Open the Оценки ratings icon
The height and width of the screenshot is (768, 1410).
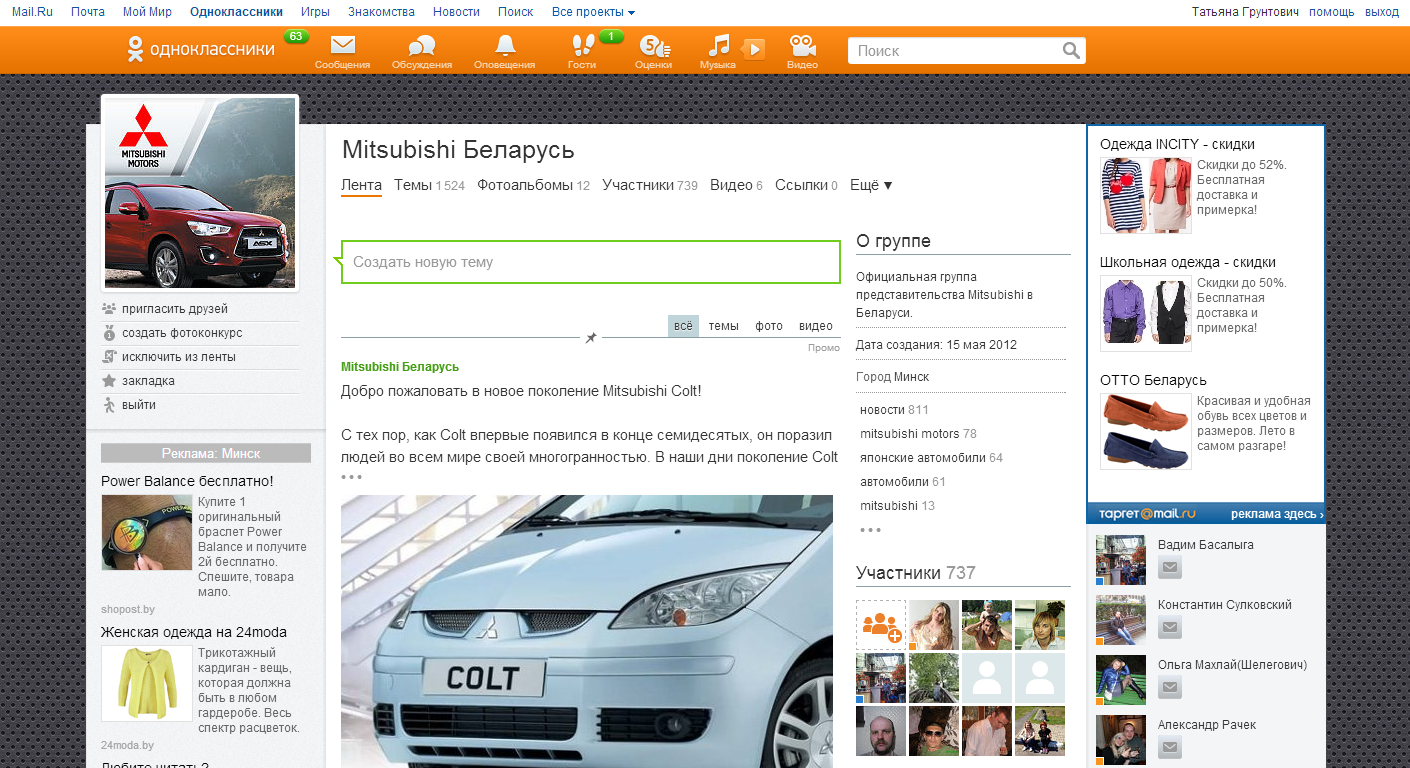(653, 46)
